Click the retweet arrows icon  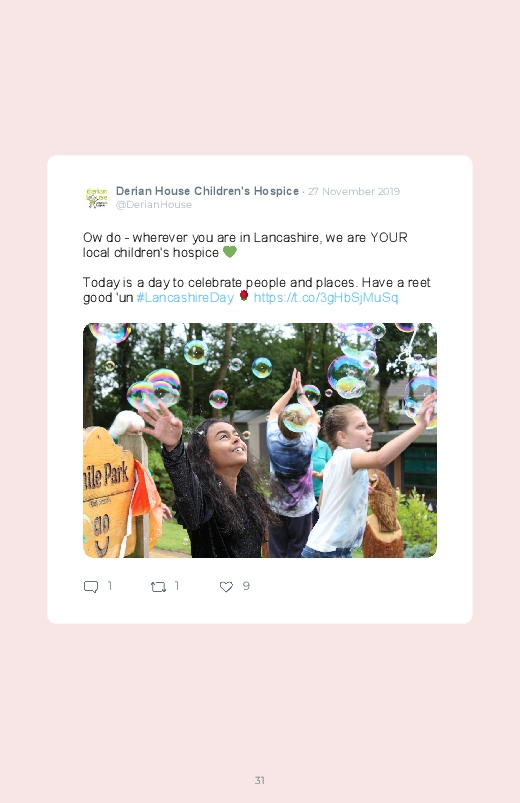(158, 587)
